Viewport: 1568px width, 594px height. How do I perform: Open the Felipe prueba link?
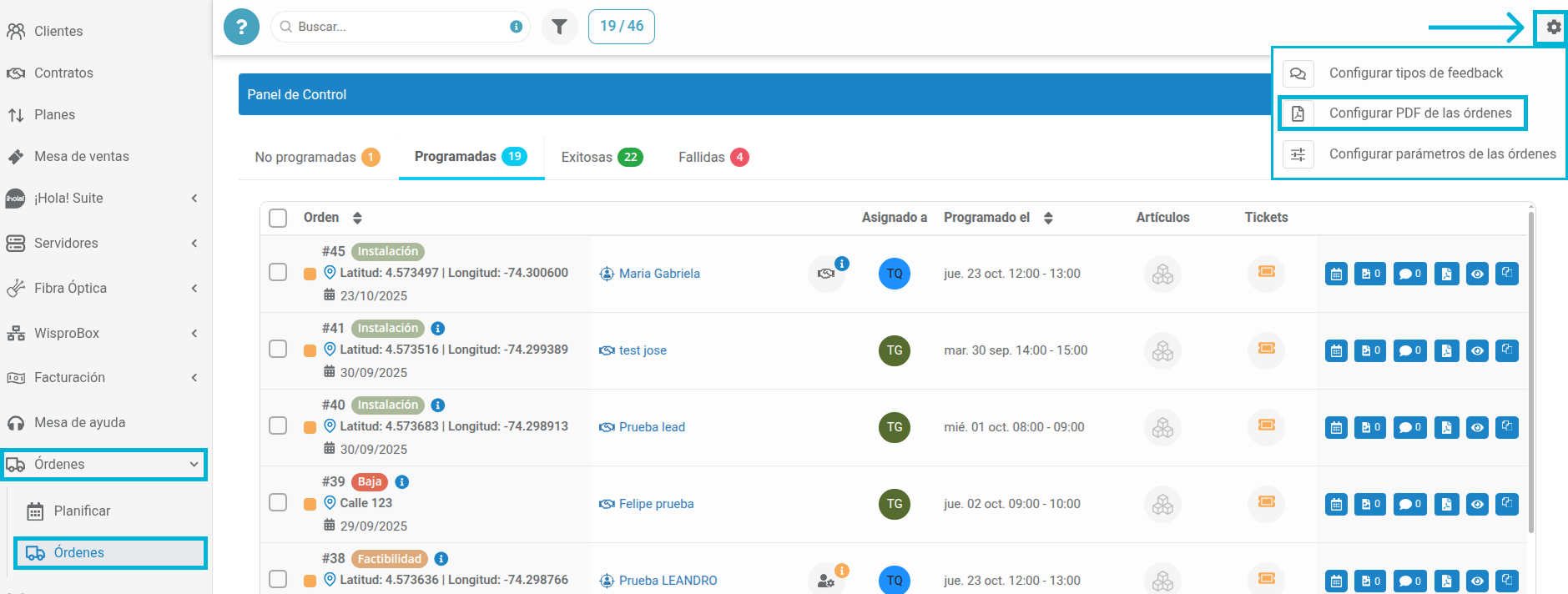pos(656,504)
